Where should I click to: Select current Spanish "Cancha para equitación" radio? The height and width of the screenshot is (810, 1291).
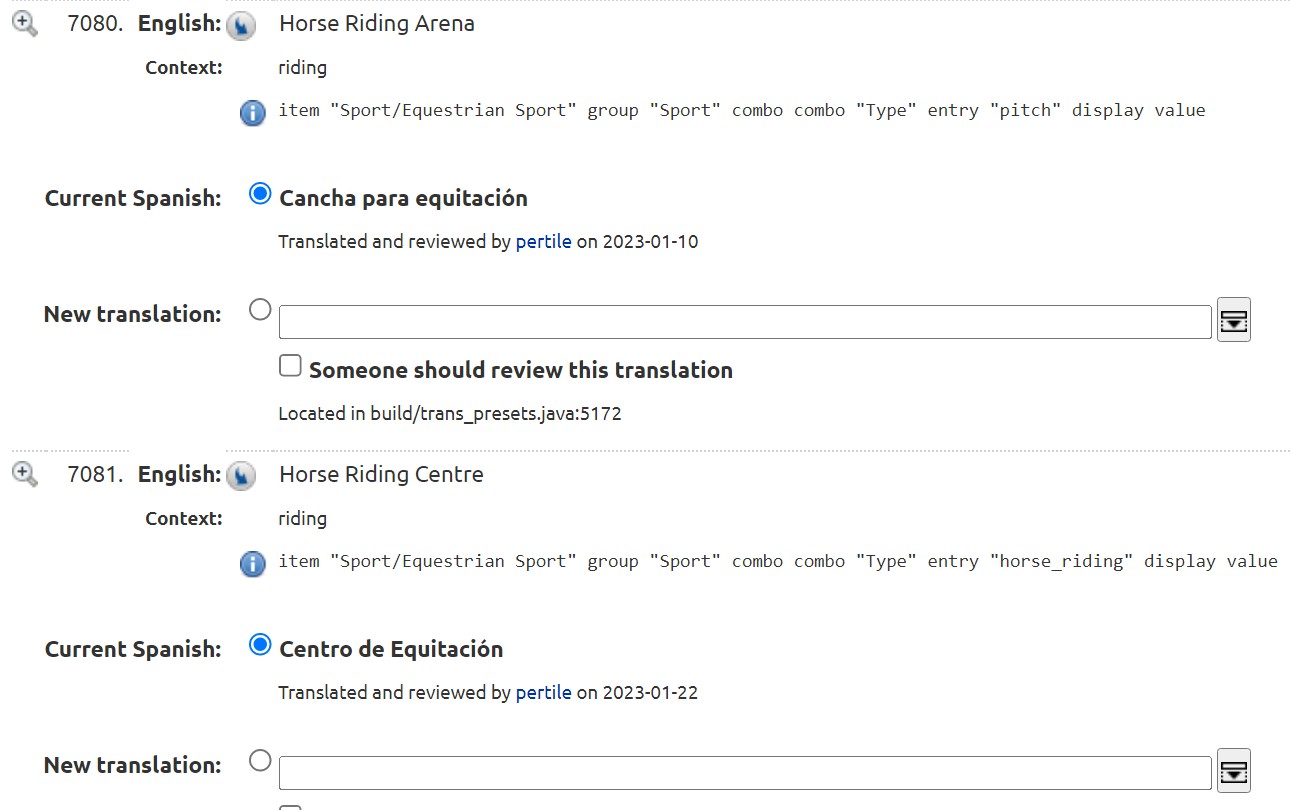pos(260,194)
